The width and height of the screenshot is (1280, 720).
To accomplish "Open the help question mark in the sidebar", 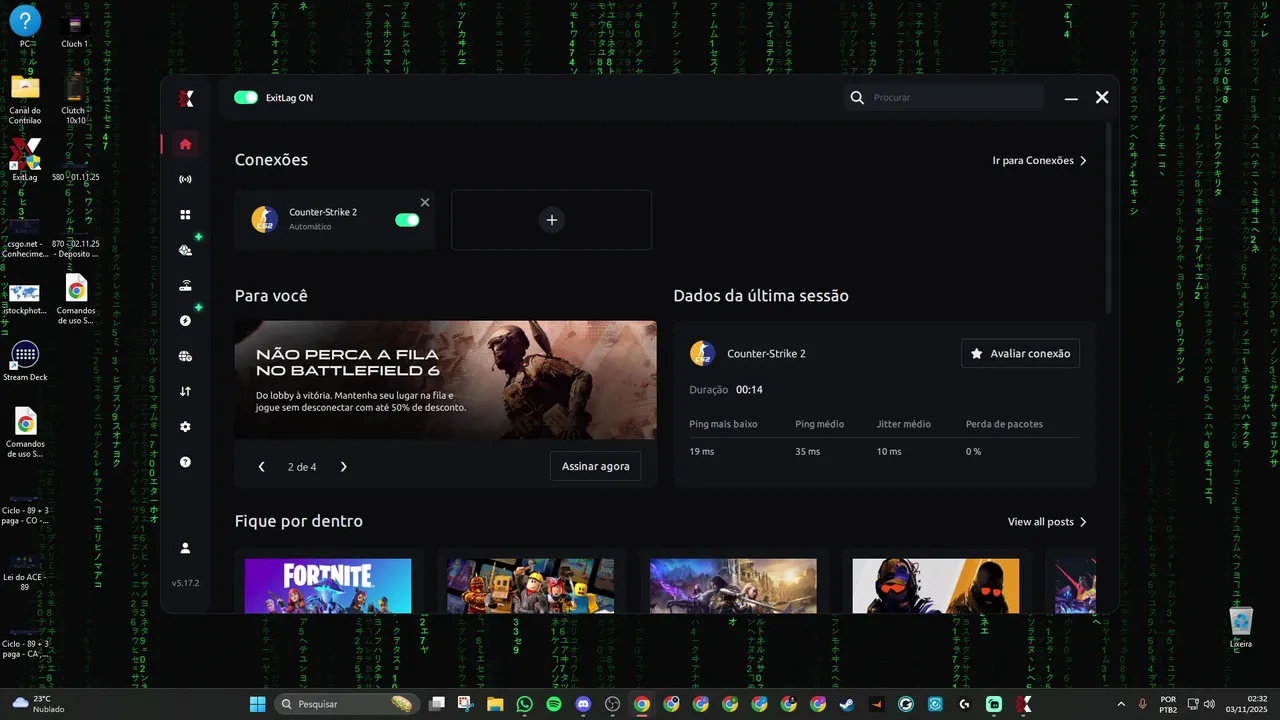I will click(185, 462).
